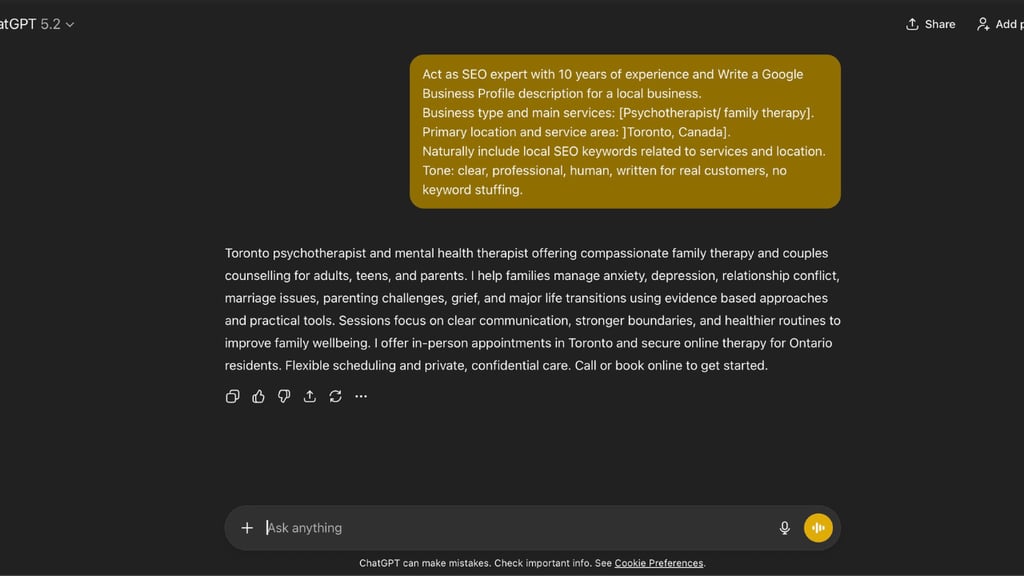Click chevron arrow beside ChatGPT 5.2
1024x576 pixels.
click(70, 24)
